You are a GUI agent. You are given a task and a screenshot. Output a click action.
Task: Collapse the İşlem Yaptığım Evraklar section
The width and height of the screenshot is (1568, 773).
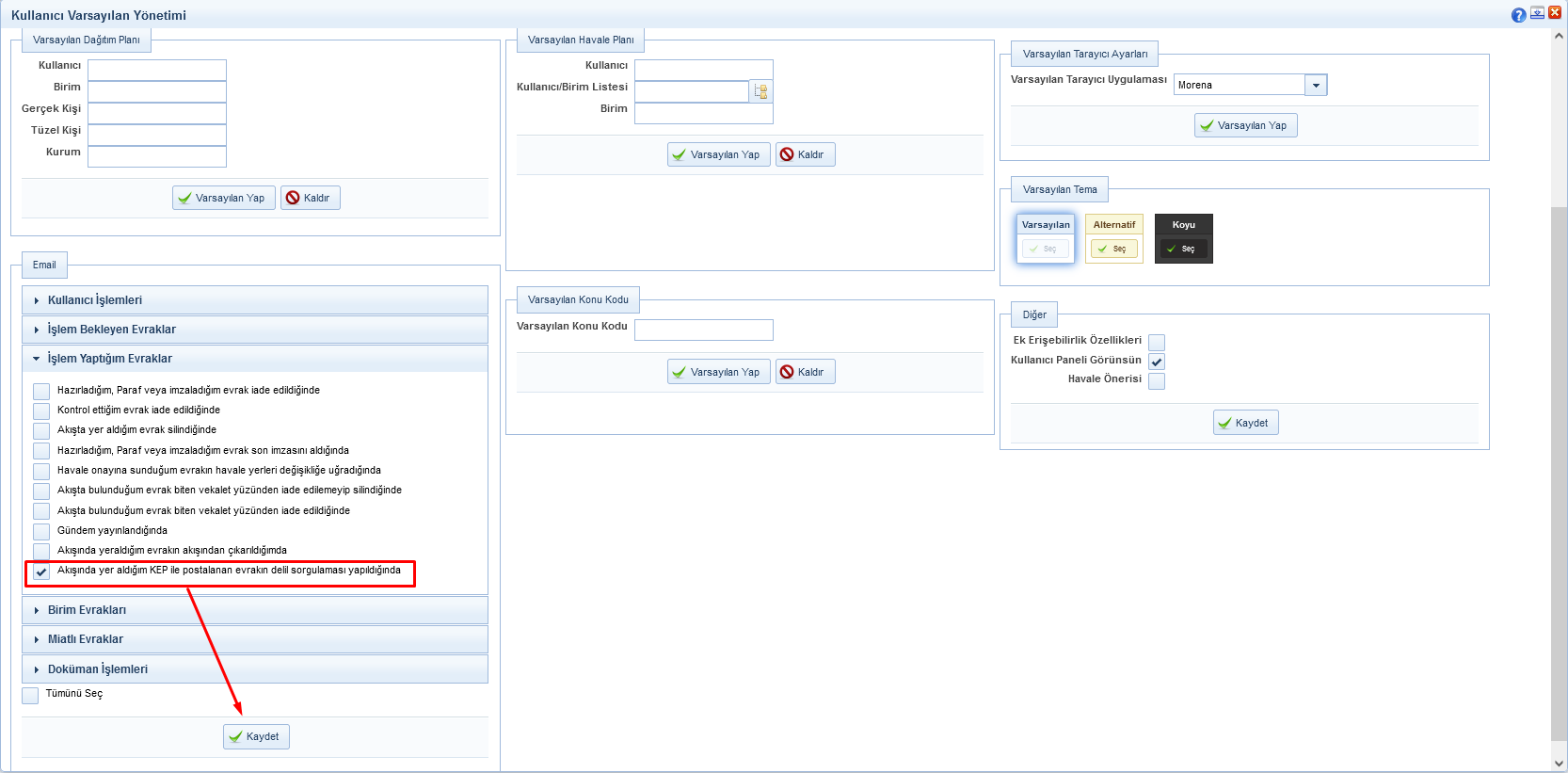pyautogui.click(x=109, y=359)
